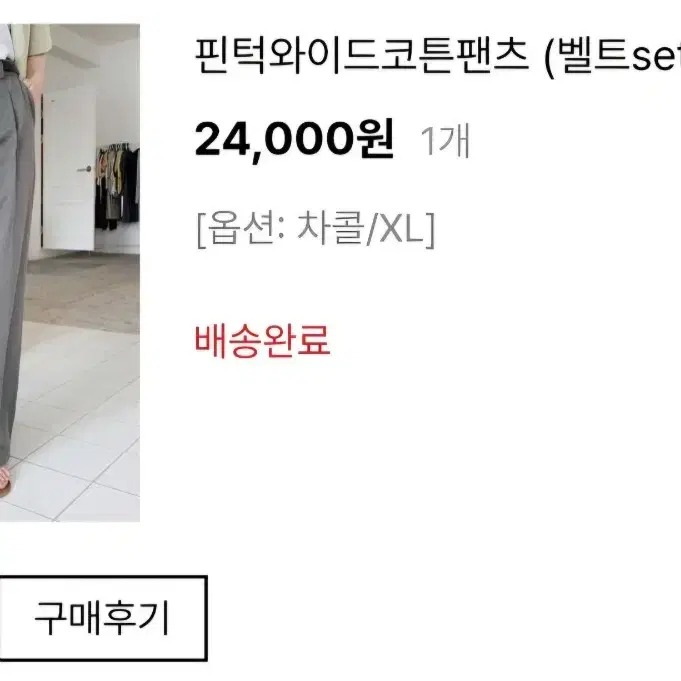This screenshot has width=681, height=681.
Task: Open the 핀턱와이드코튼팬츠 product title link
Action: point(361,56)
